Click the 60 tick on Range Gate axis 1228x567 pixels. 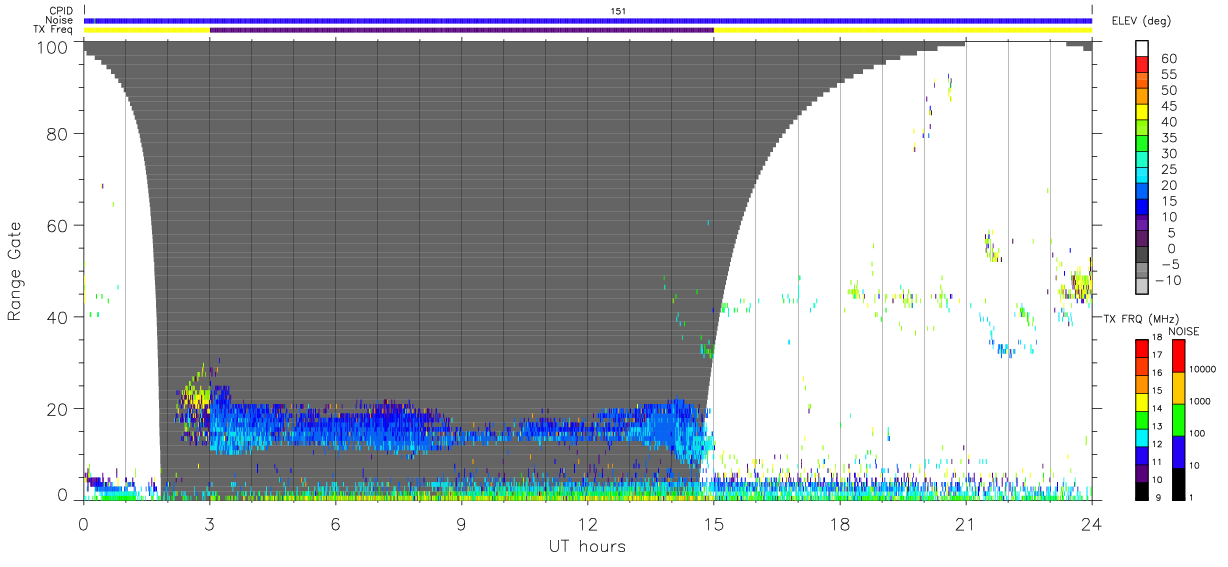click(x=56, y=226)
